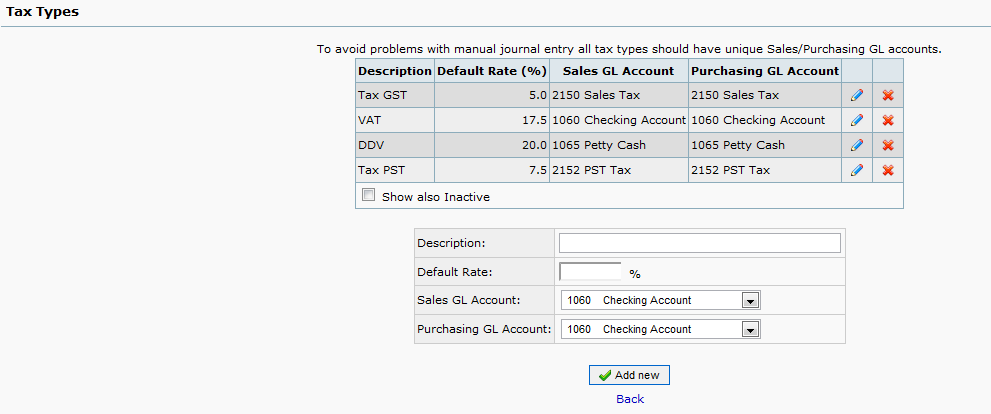Delete the Tax PST entry
Screen dimensions: 991x414
pos(887,170)
